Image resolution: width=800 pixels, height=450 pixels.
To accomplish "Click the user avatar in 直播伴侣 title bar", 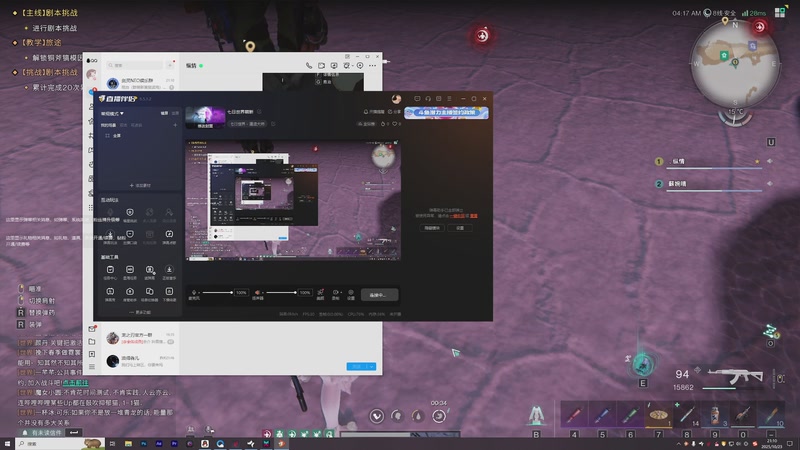I will [x=396, y=98].
